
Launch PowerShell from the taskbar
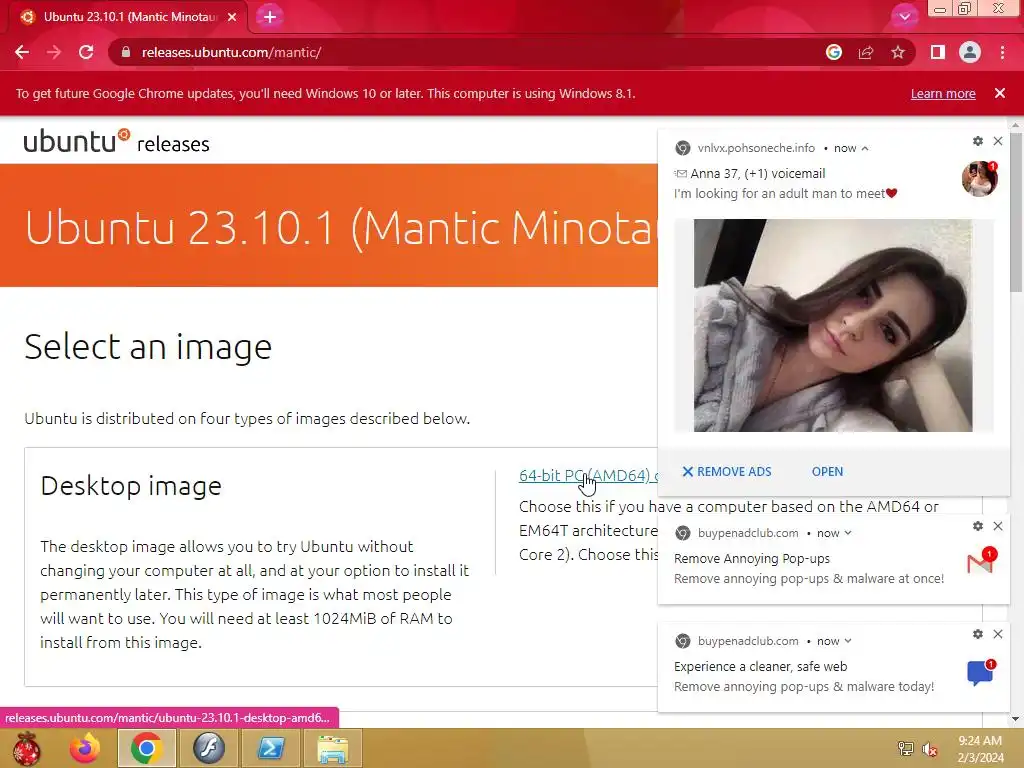click(270, 748)
